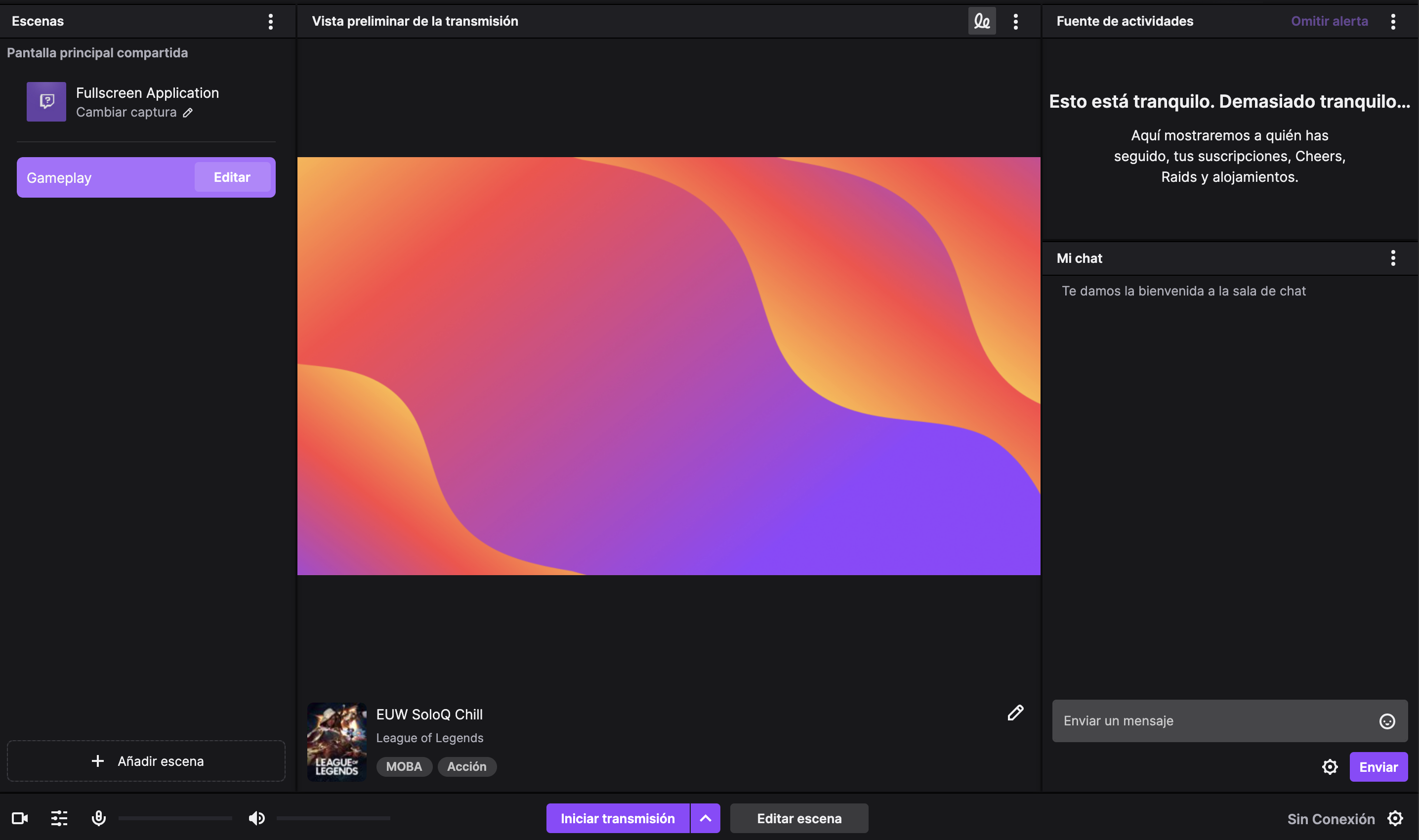Toggle the signature-style preview icon button

pos(981,22)
